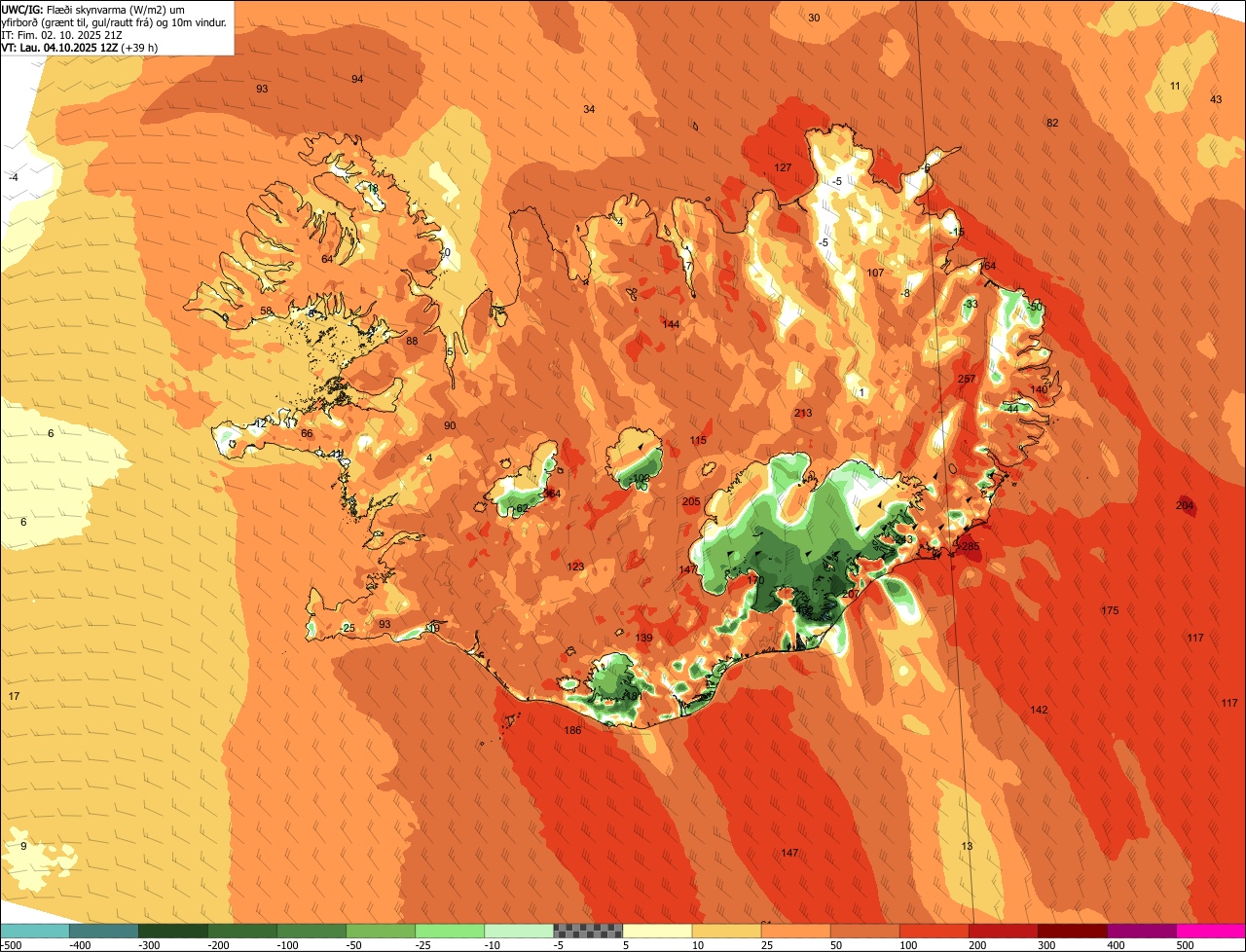Viewport: 1246px width, 952px height.
Task: Choose the red-orange 100 to 200 swatch
Action: 934,931
